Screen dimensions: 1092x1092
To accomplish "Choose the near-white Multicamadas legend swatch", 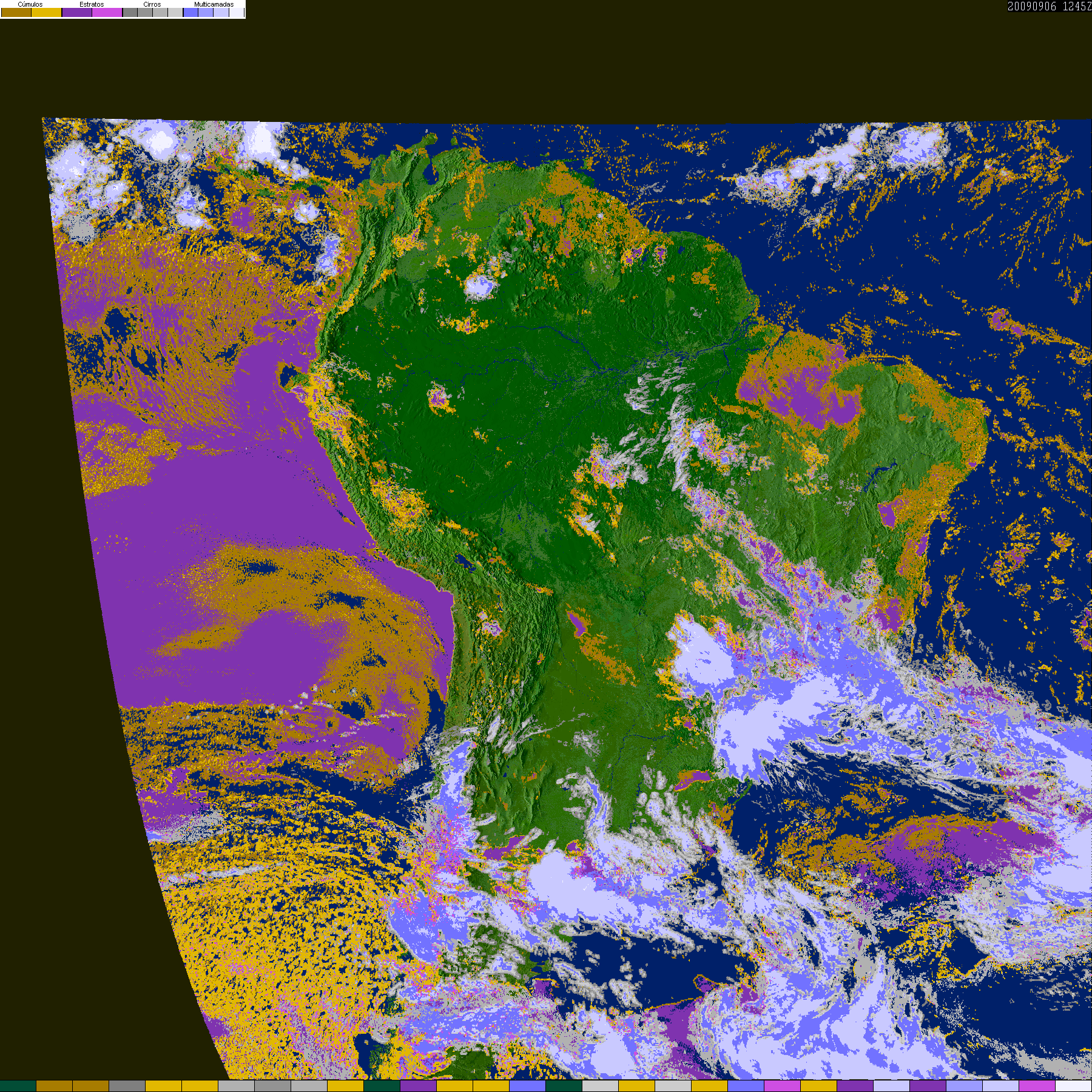I will [x=237, y=12].
